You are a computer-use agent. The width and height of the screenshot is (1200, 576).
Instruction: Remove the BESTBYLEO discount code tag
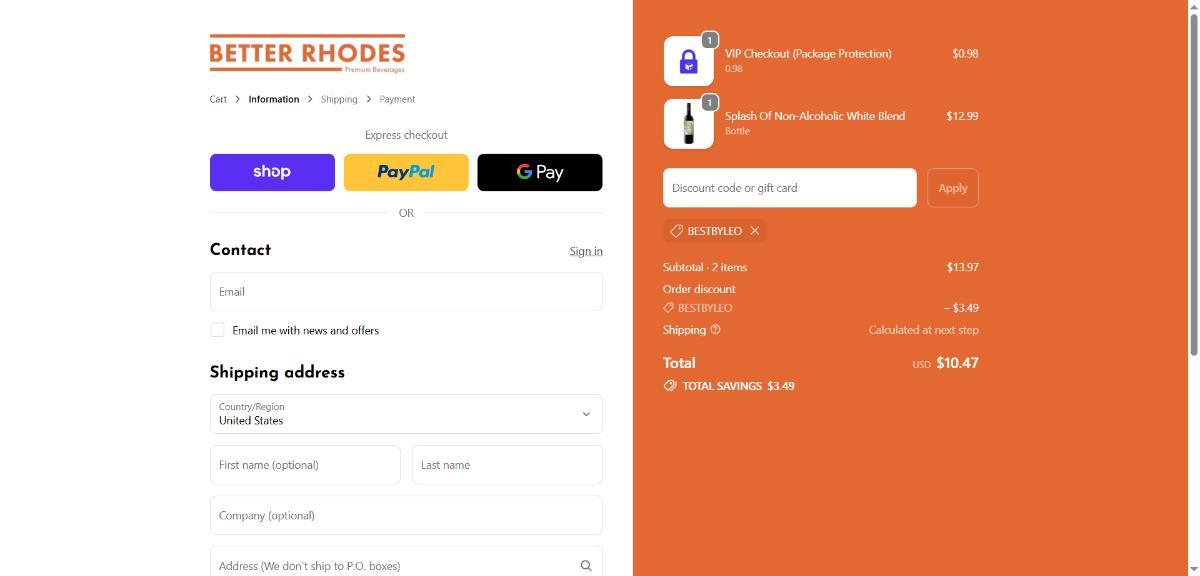tap(755, 231)
